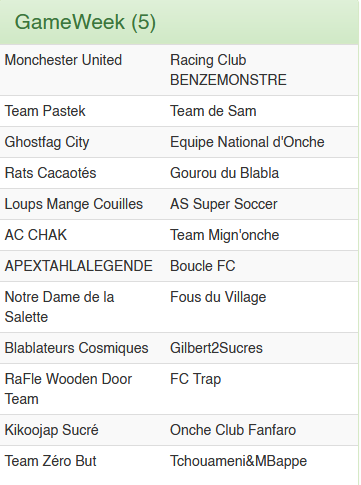Open Boucle FC
Image resolution: width=361 pixels, height=485 pixels.
tap(203, 266)
